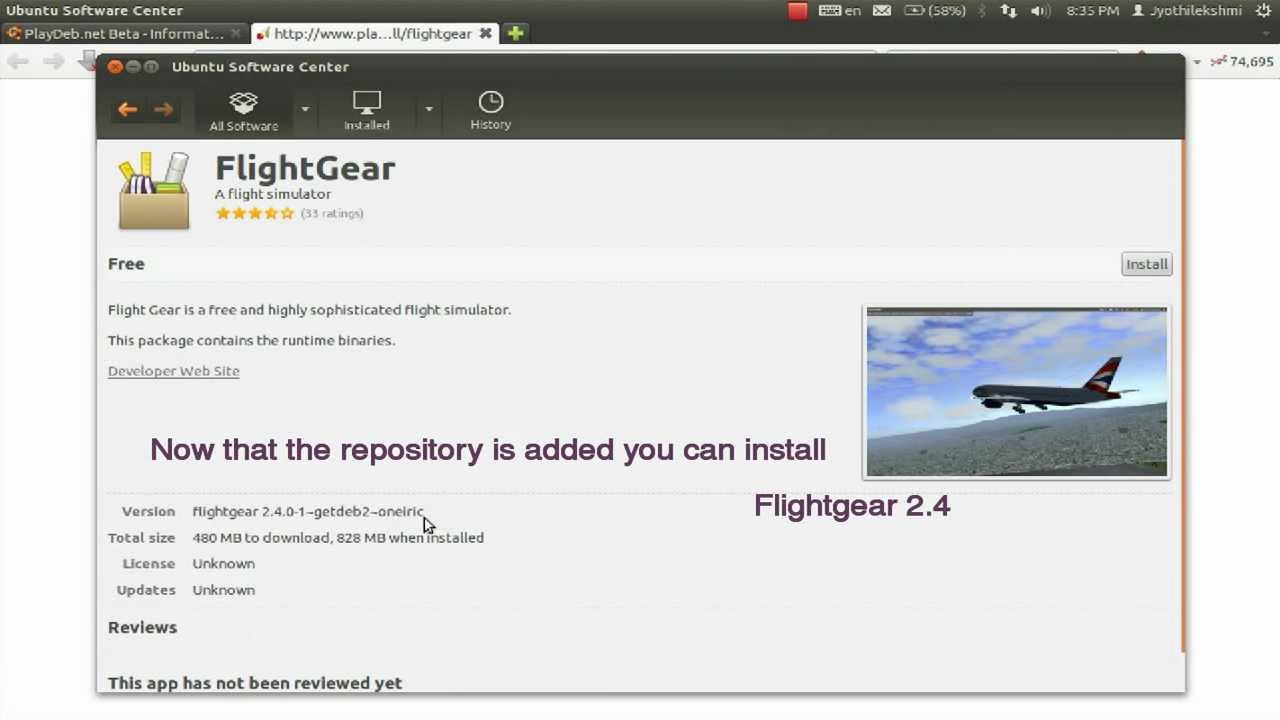1280x720 pixels.
Task: Open the sound volume indicator
Action: (x=1040, y=11)
